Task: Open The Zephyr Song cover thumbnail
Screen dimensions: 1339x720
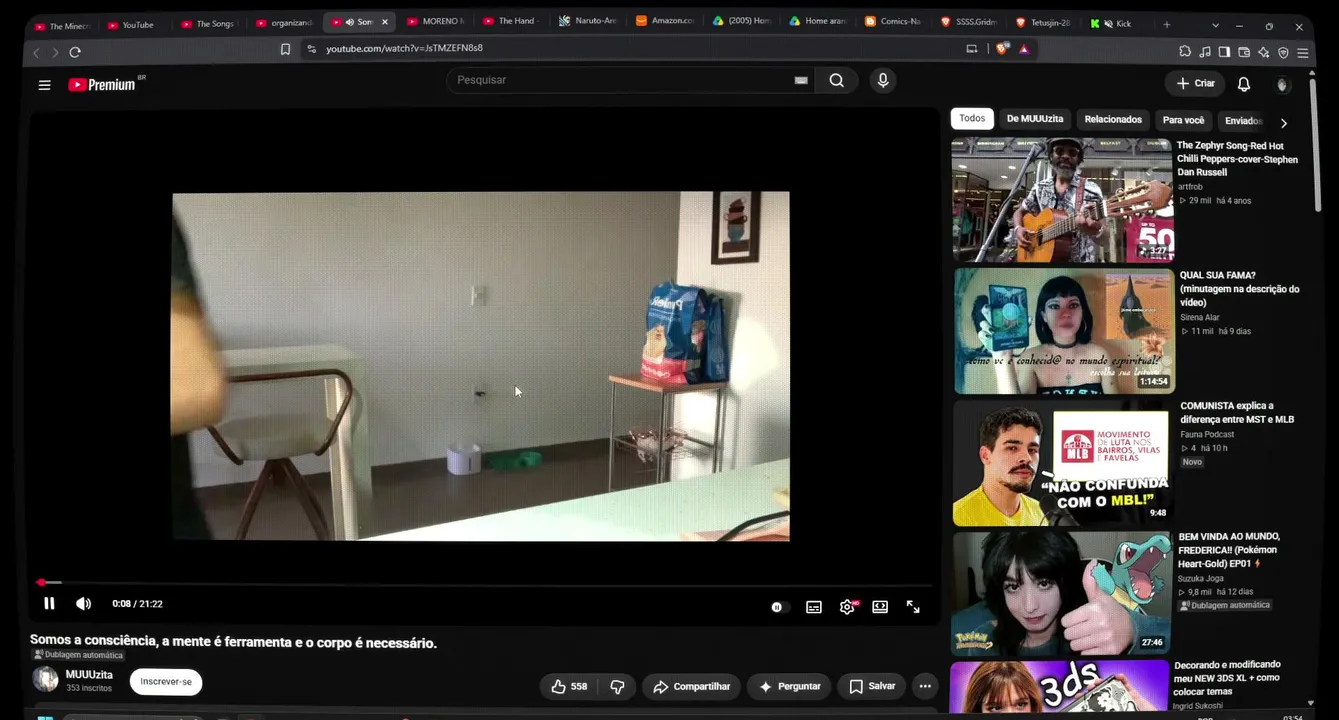Action: coord(1062,200)
